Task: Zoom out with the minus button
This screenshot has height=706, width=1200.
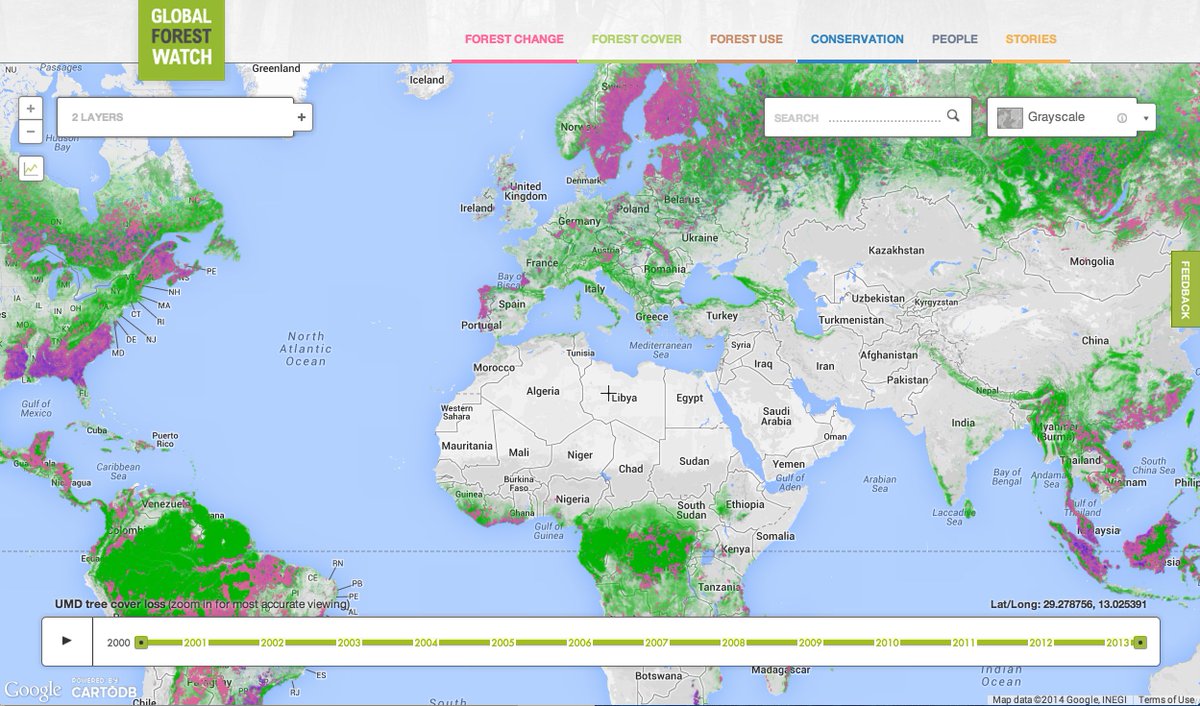Action: (31, 131)
